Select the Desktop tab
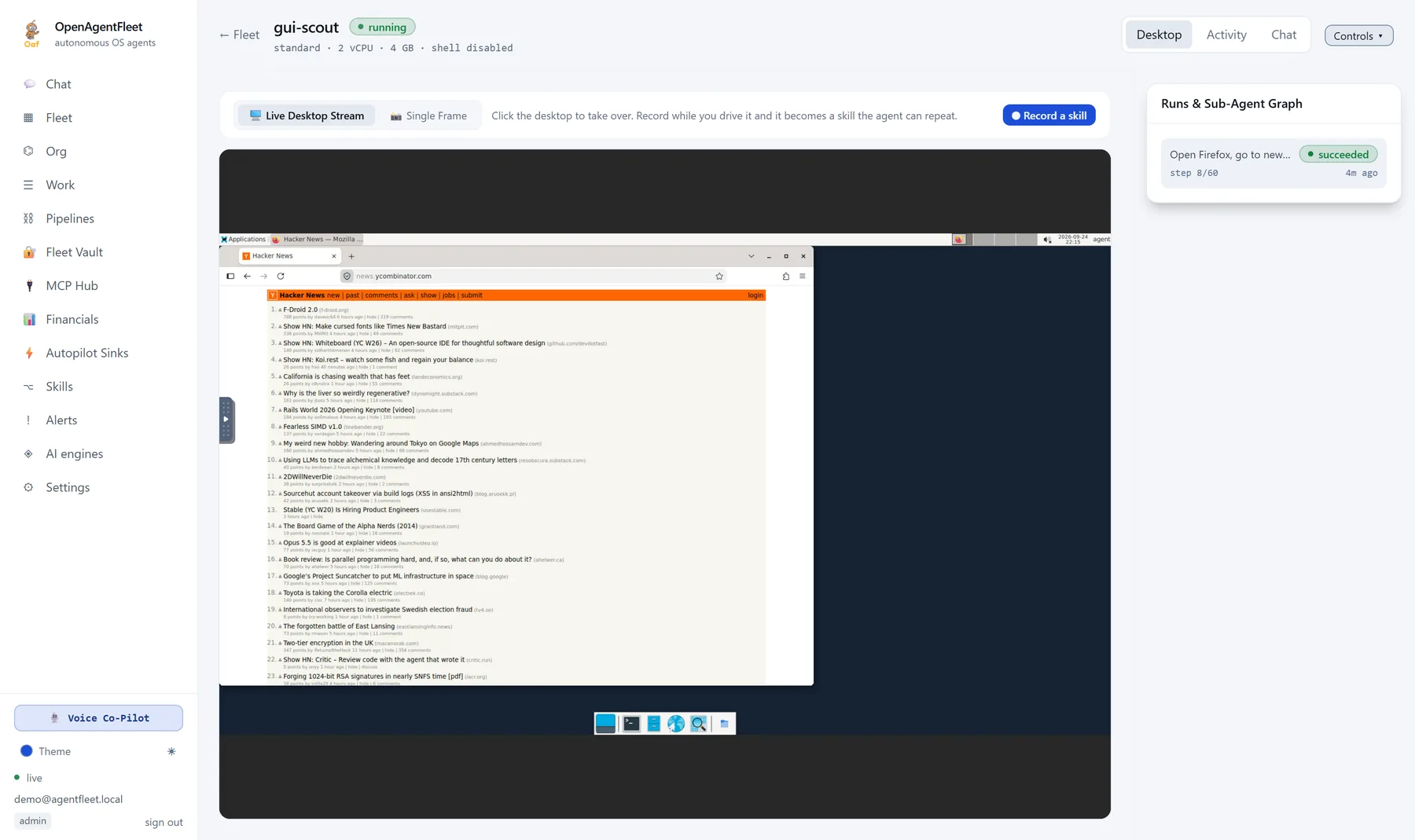The width and height of the screenshot is (1415, 840). click(1159, 35)
